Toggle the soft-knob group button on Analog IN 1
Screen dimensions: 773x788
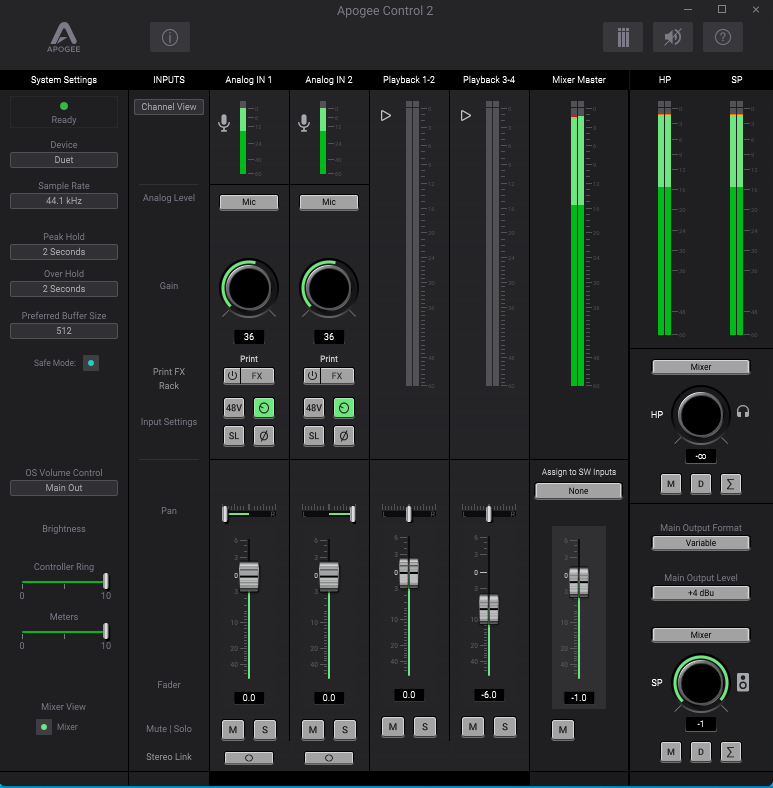(264, 408)
